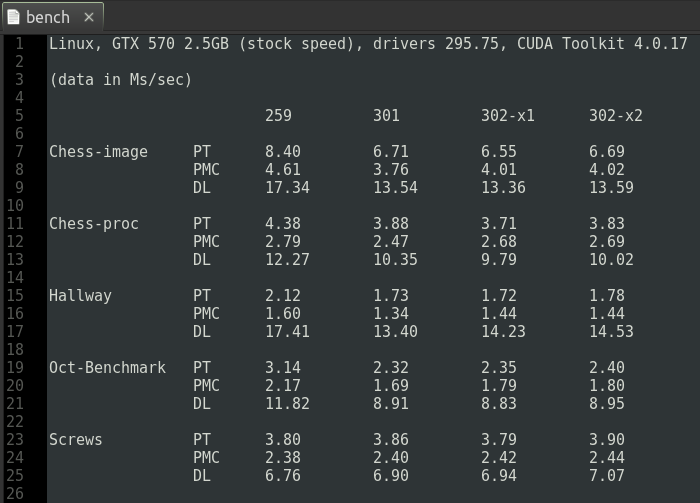Click the "259" column header

coord(278,116)
